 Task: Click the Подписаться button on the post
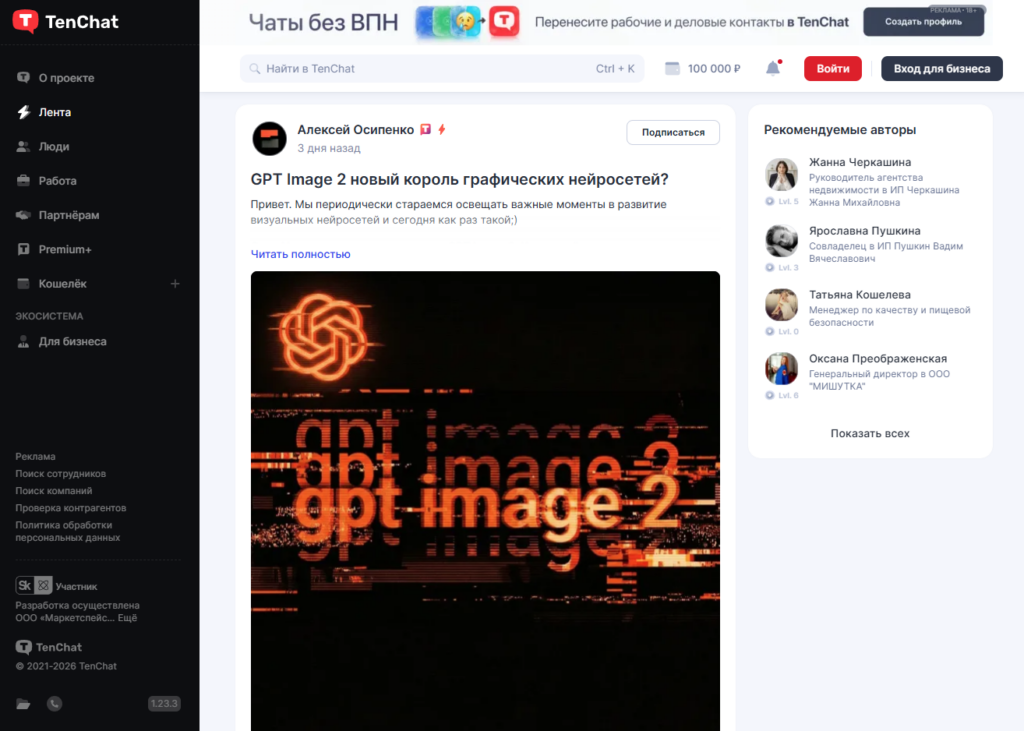point(672,132)
